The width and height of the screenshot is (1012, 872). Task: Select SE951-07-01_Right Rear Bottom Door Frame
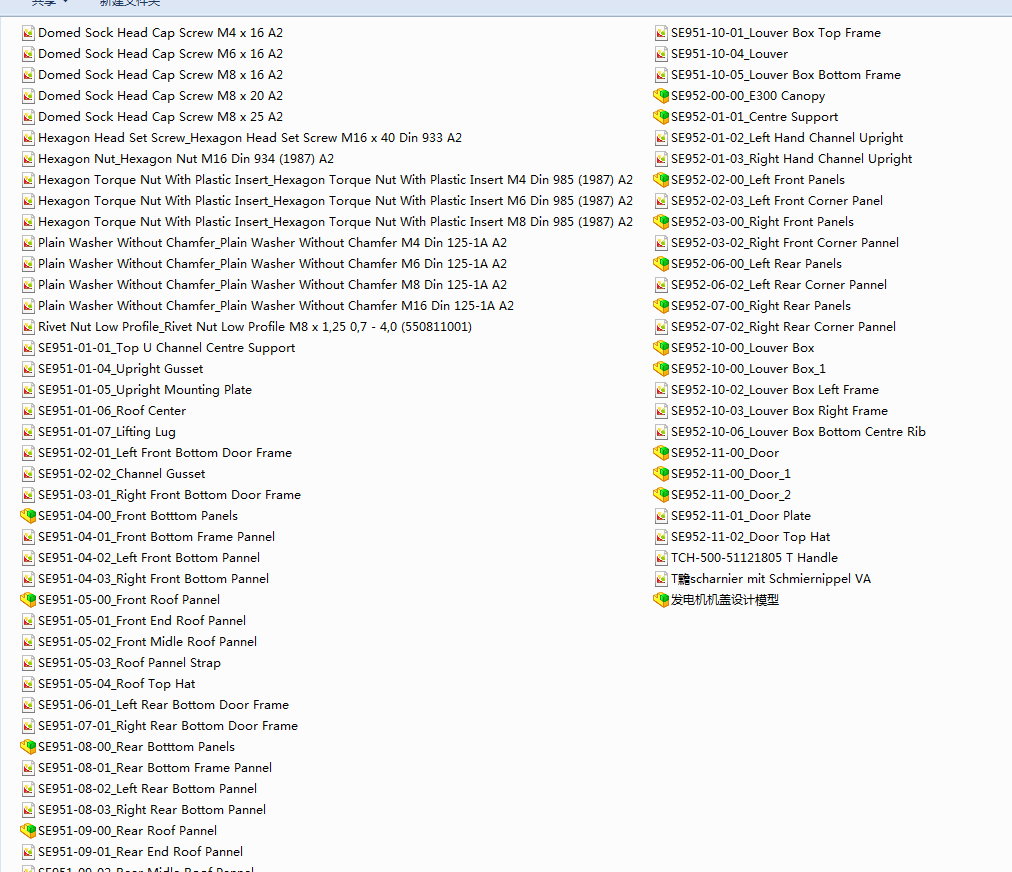click(x=168, y=725)
